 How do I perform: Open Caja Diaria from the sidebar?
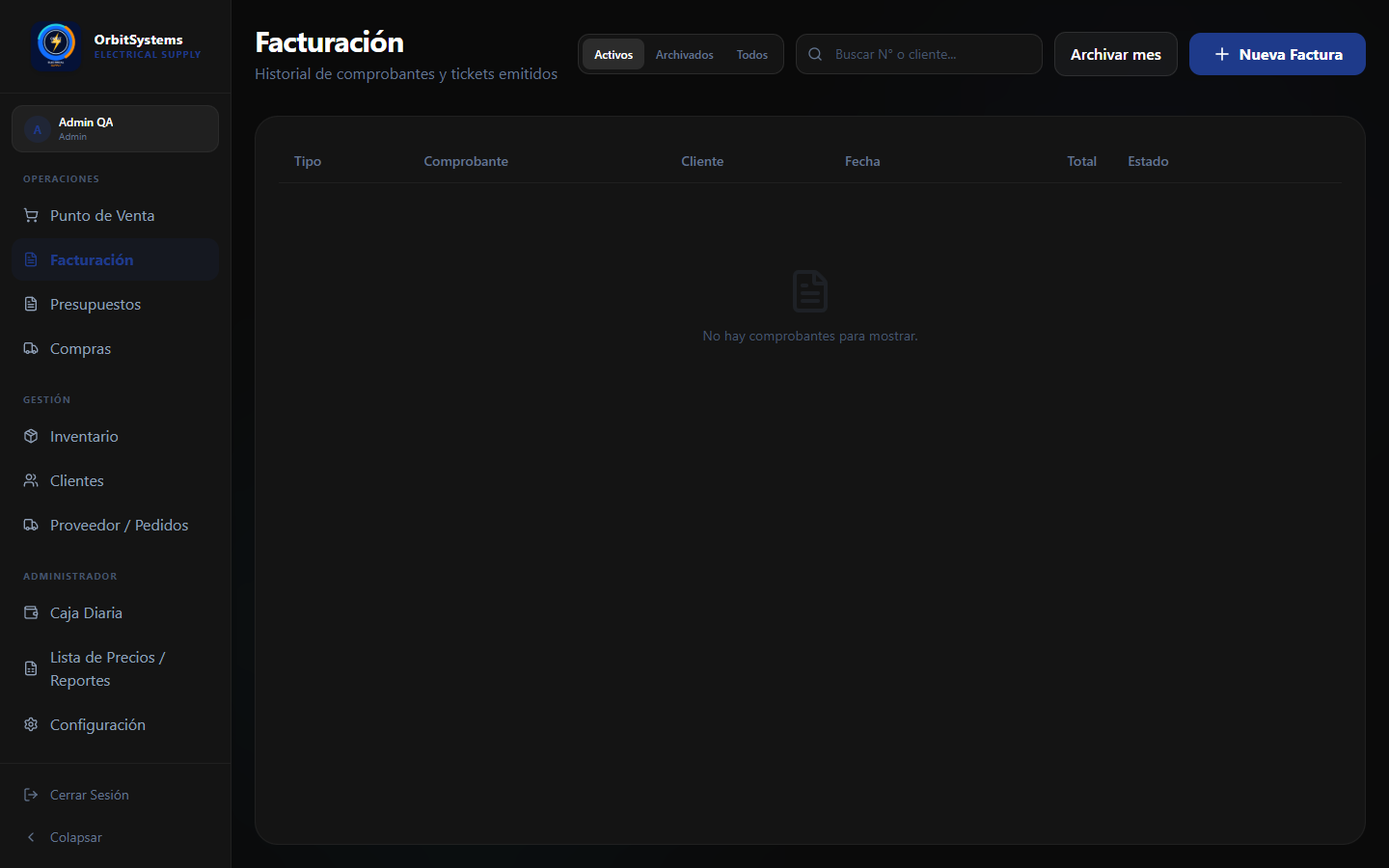115,613
